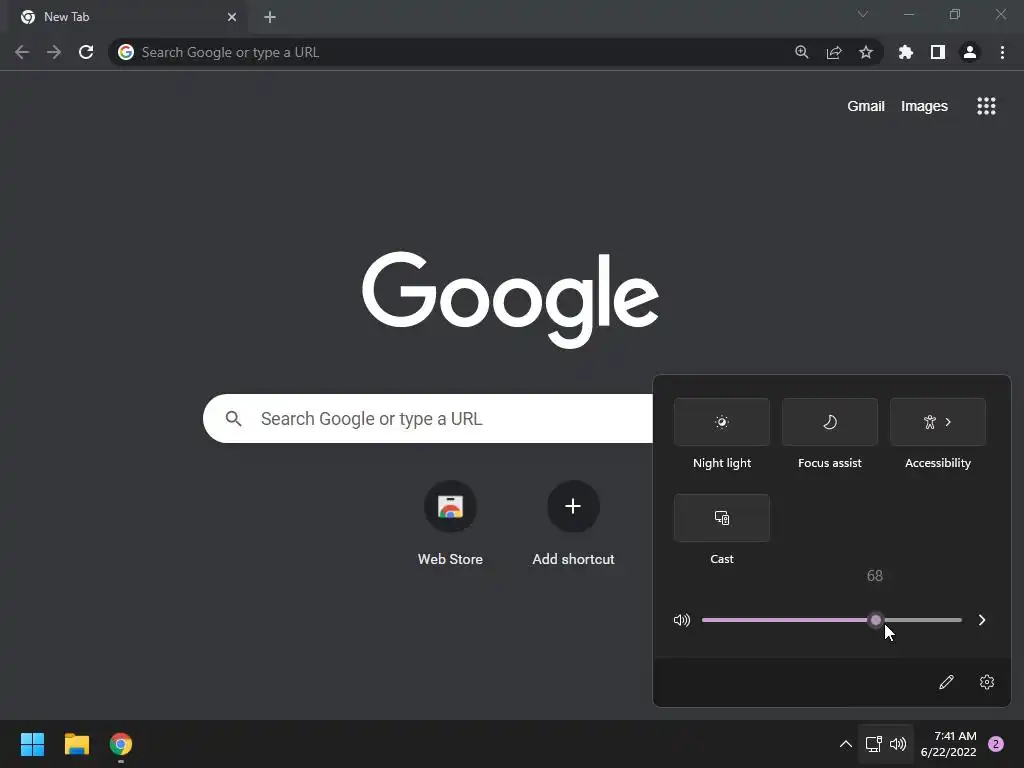Open the clock and date in the taskbar
The image size is (1024, 768).
(x=948, y=744)
